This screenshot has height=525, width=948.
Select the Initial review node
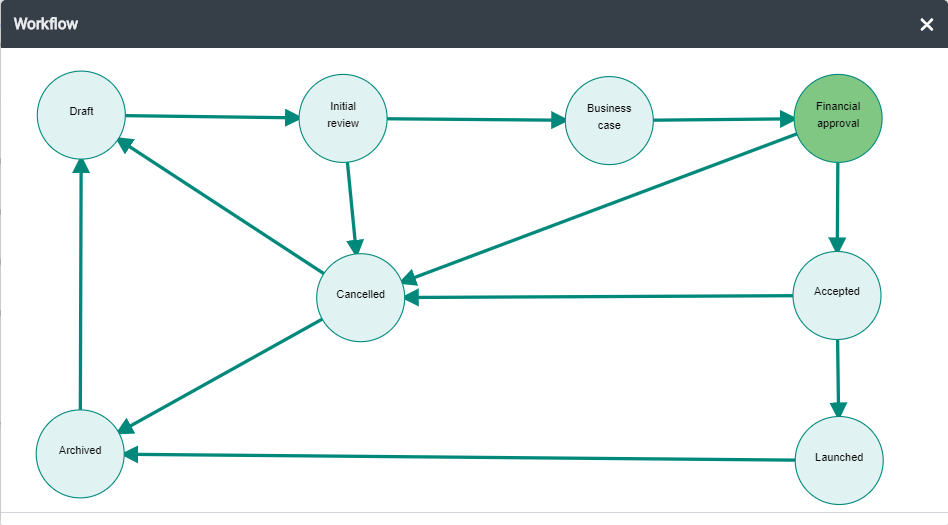coord(343,118)
